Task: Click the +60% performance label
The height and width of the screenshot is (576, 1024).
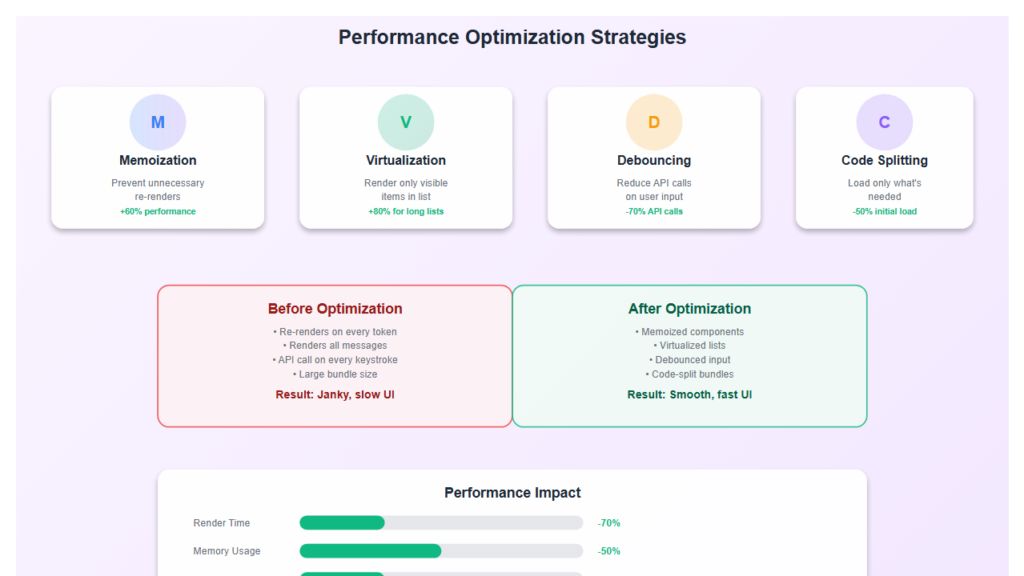Action: click(x=158, y=211)
